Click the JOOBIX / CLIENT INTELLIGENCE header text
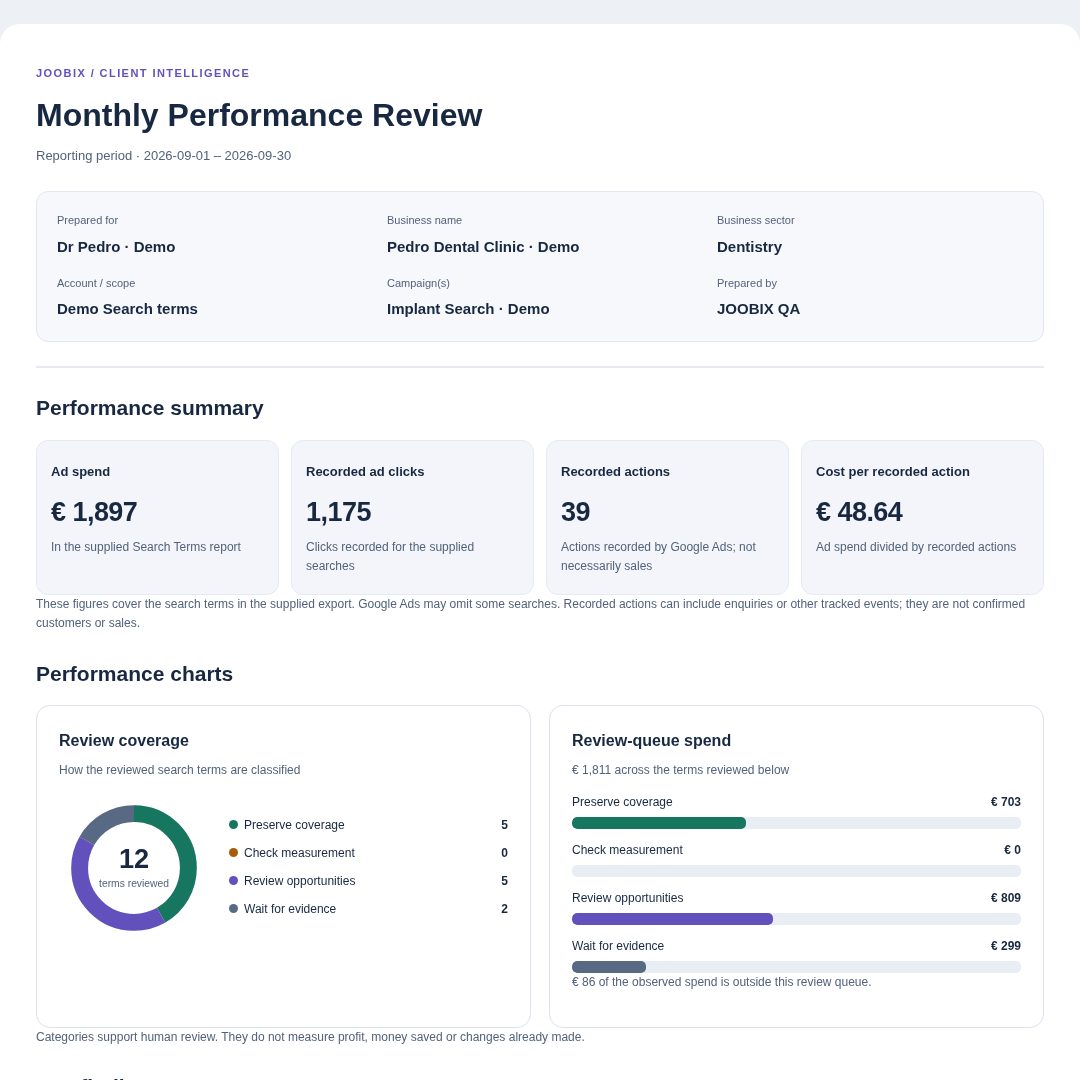 tap(143, 73)
